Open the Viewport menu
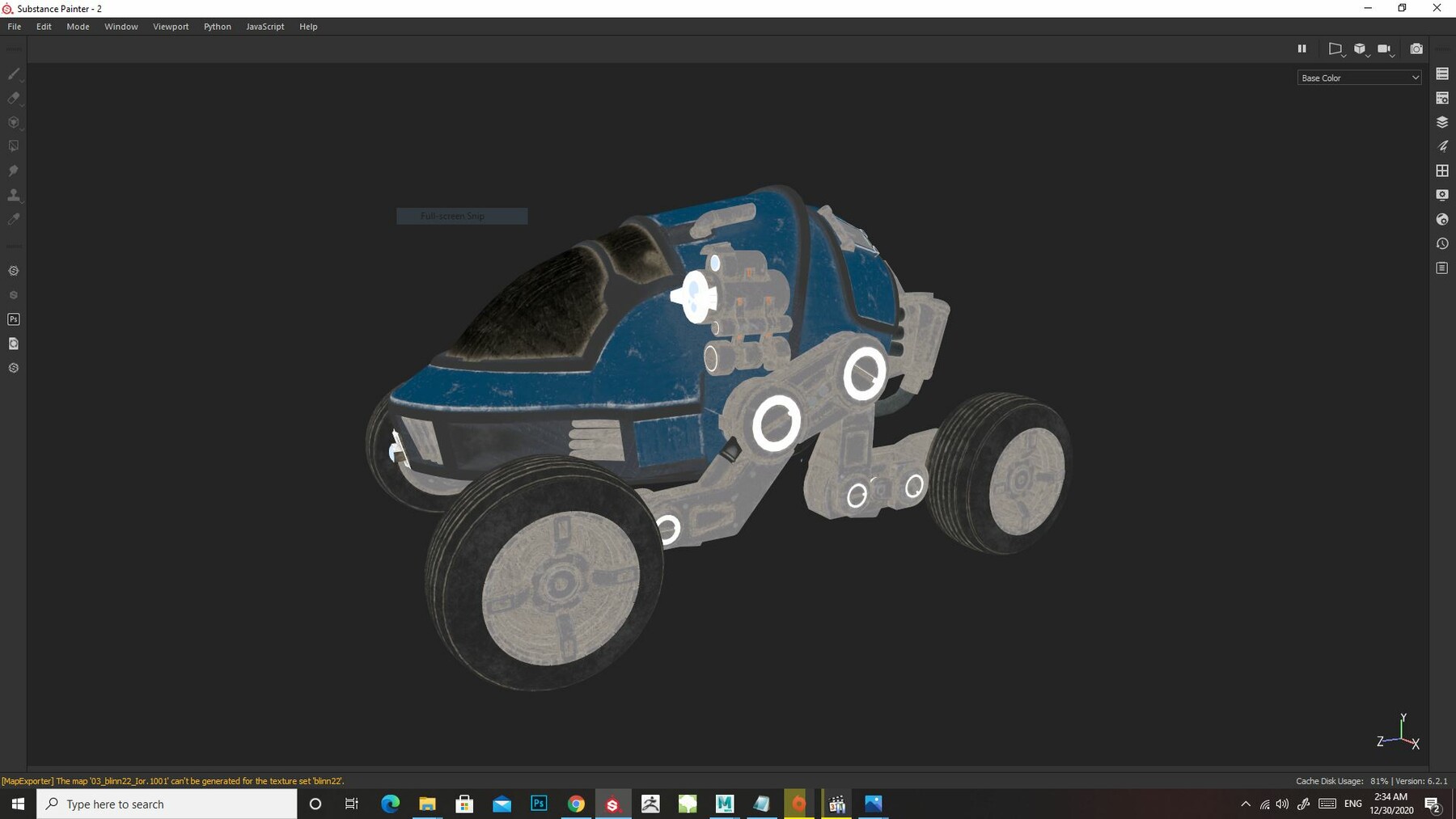The height and width of the screenshot is (819, 1456). click(x=171, y=26)
